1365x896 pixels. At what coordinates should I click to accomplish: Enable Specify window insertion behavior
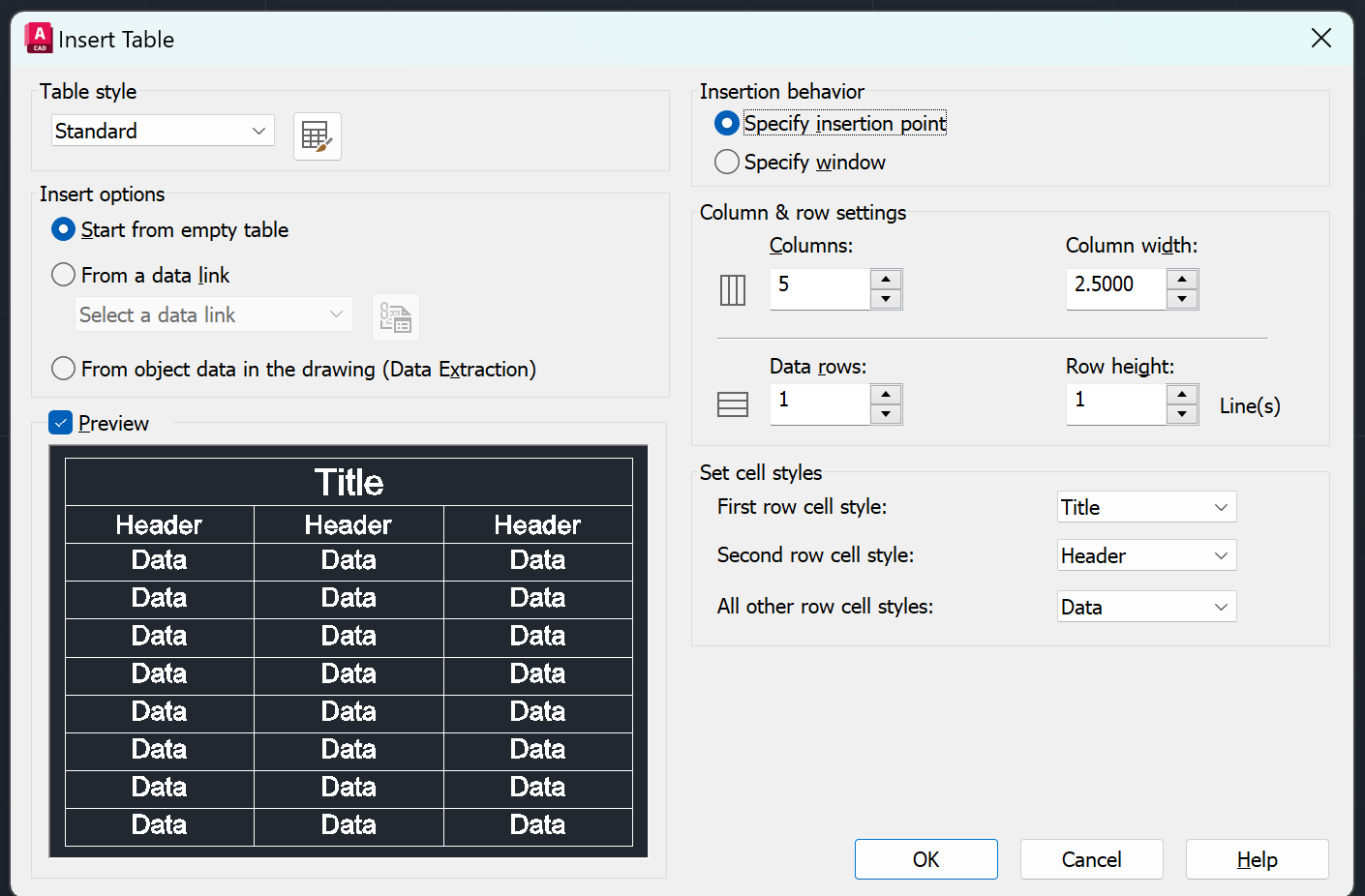click(726, 162)
